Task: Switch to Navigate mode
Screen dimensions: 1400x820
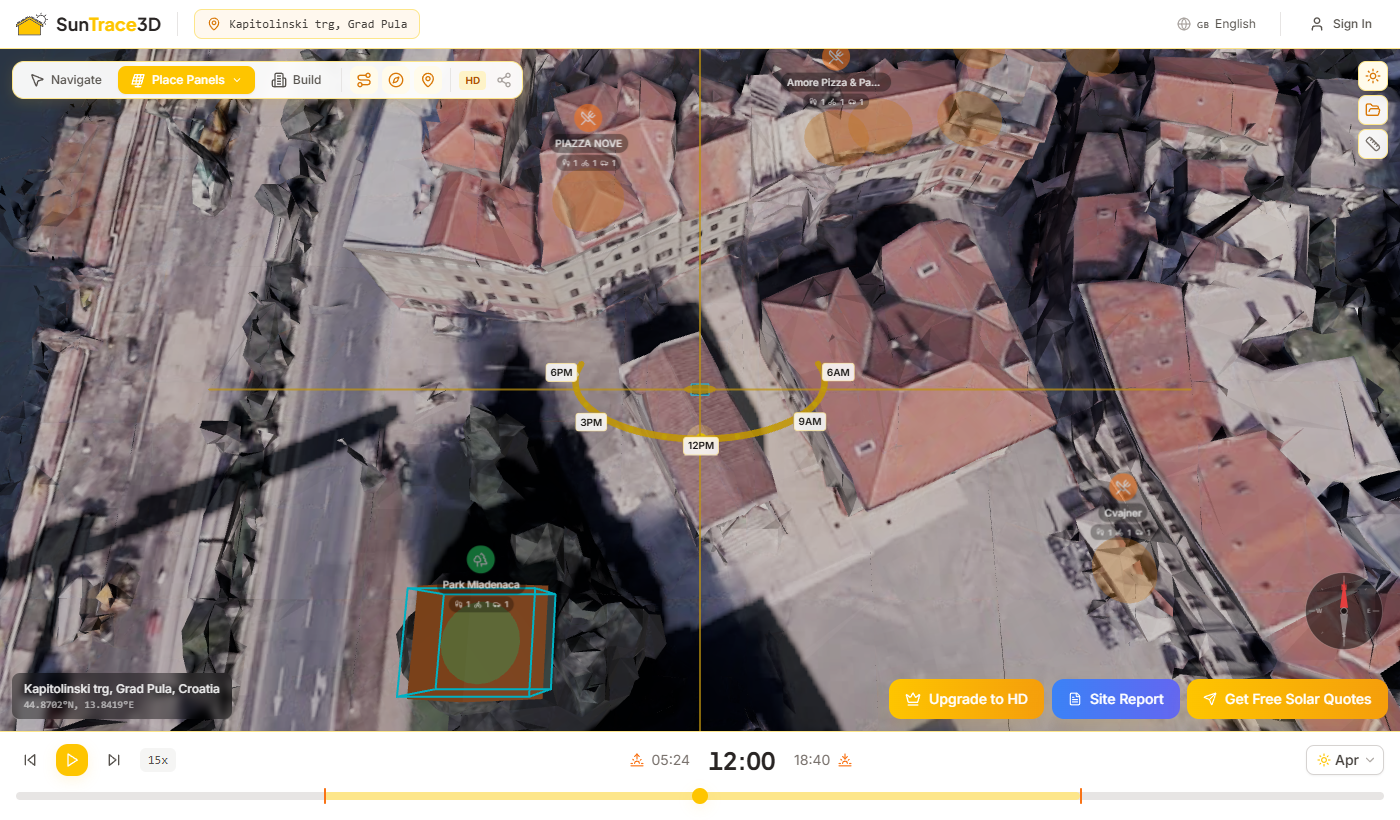Action: pos(66,80)
